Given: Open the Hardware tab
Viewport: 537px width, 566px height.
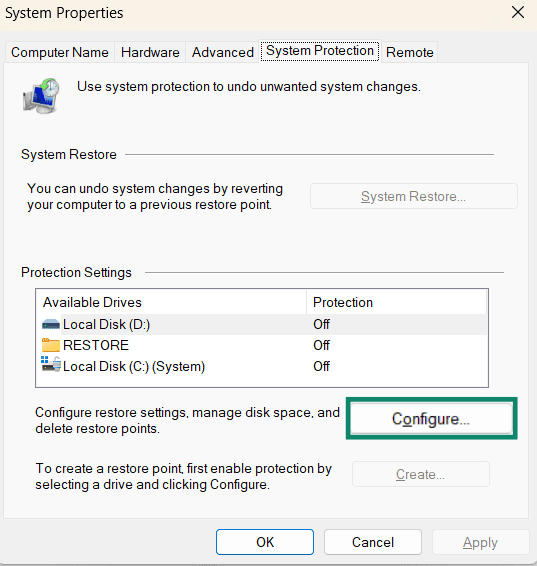Looking at the screenshot, I should tap(150, 52).
